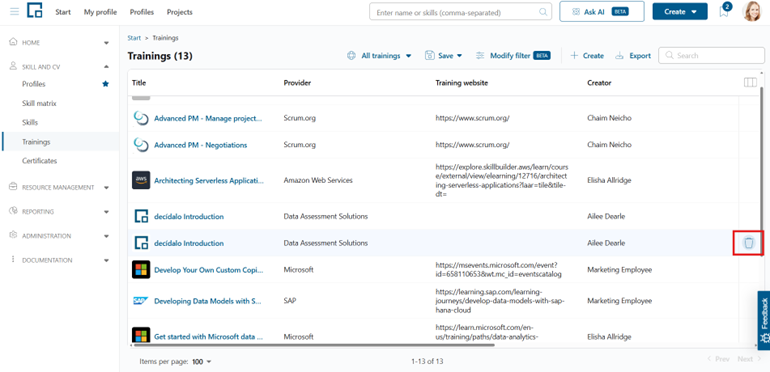Select Trainings in the sidebar
The height and width of the screenshot is (372, 770).
click(60, 142)
